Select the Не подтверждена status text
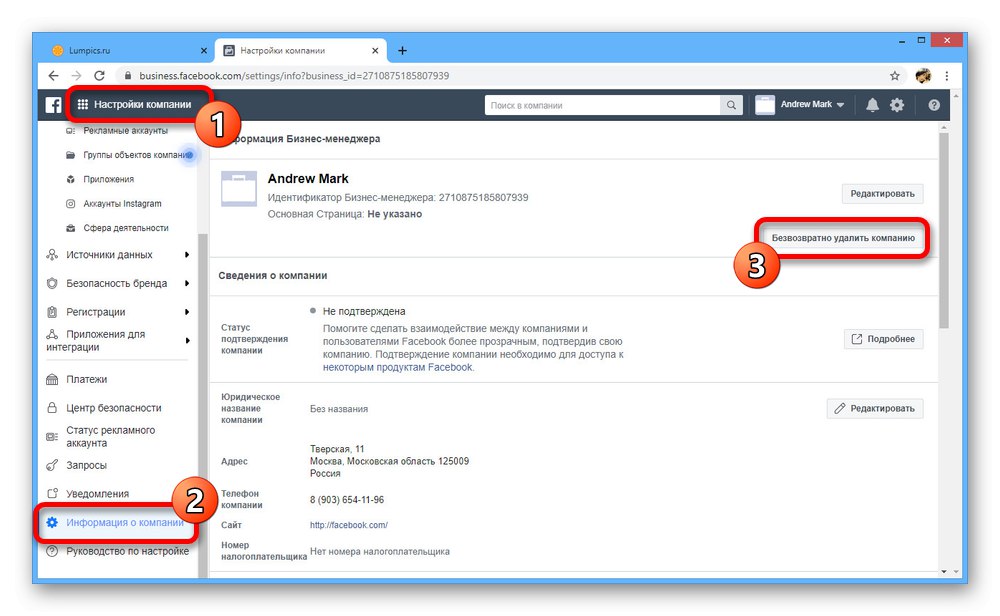Viewport: 1000px width, 616px height. click(364, 311)
